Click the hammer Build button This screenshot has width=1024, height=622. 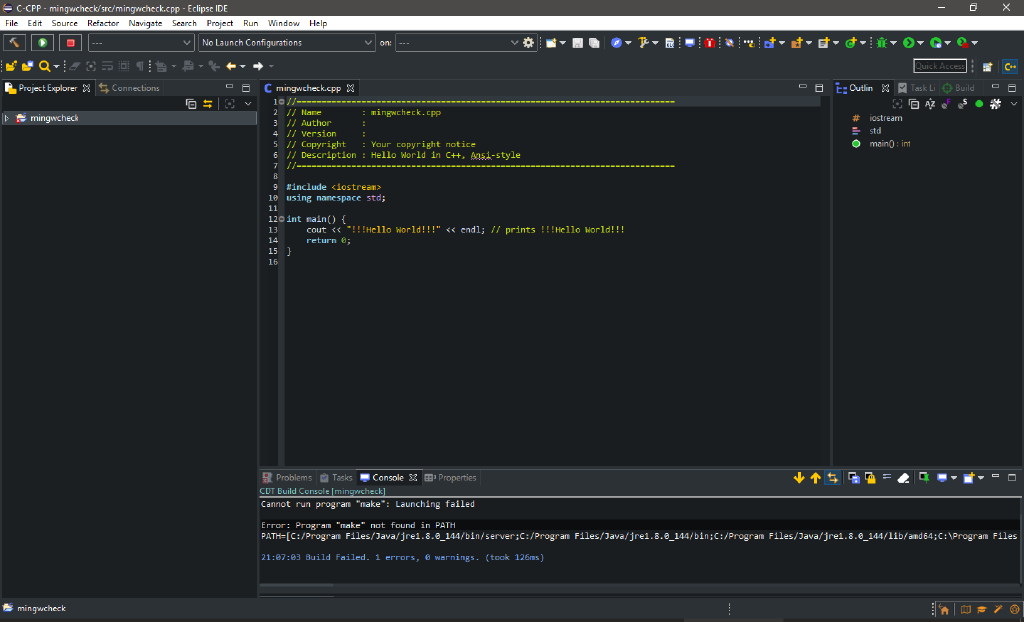pyautogui.click(x=15, y=43)
